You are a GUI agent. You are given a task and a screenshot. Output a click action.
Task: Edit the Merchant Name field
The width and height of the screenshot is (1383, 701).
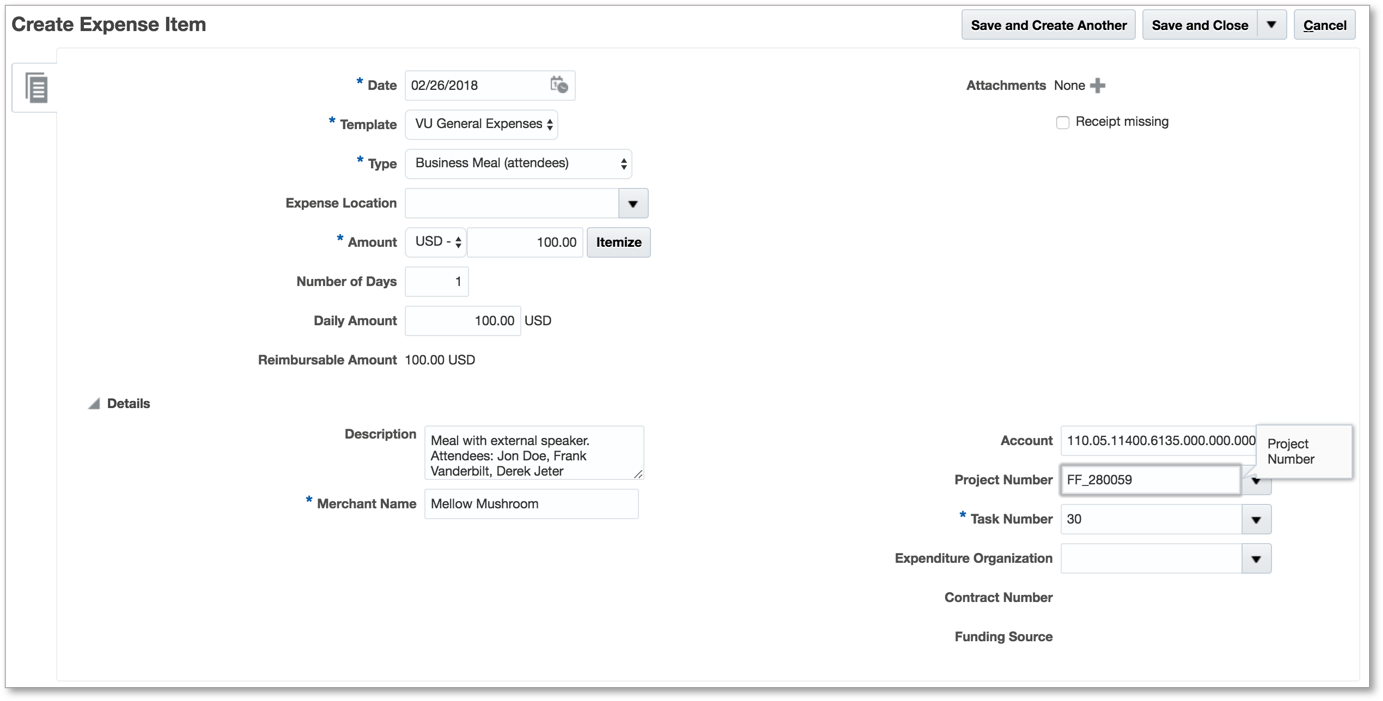(531, 504)
